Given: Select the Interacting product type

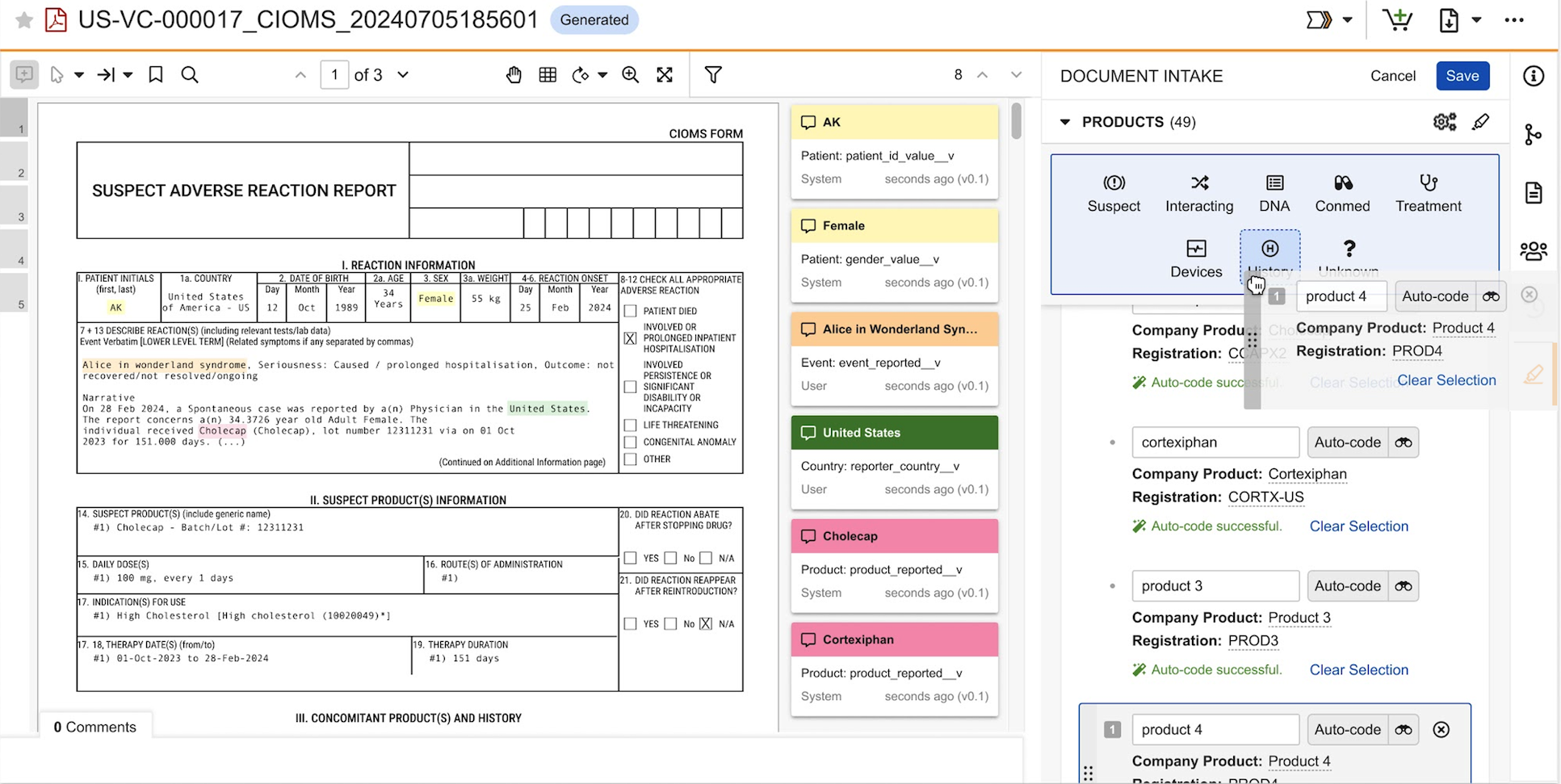Looking at the screenshot, I should point(1199,194).
